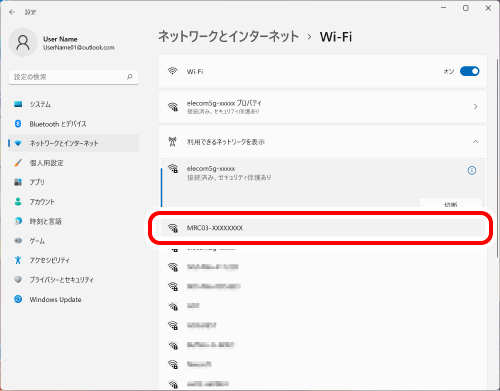Image resolution: width=500 pixels, height=391 pixels.
Task: Click the vertical scrollbar on the right
Action: pos(497,158)
